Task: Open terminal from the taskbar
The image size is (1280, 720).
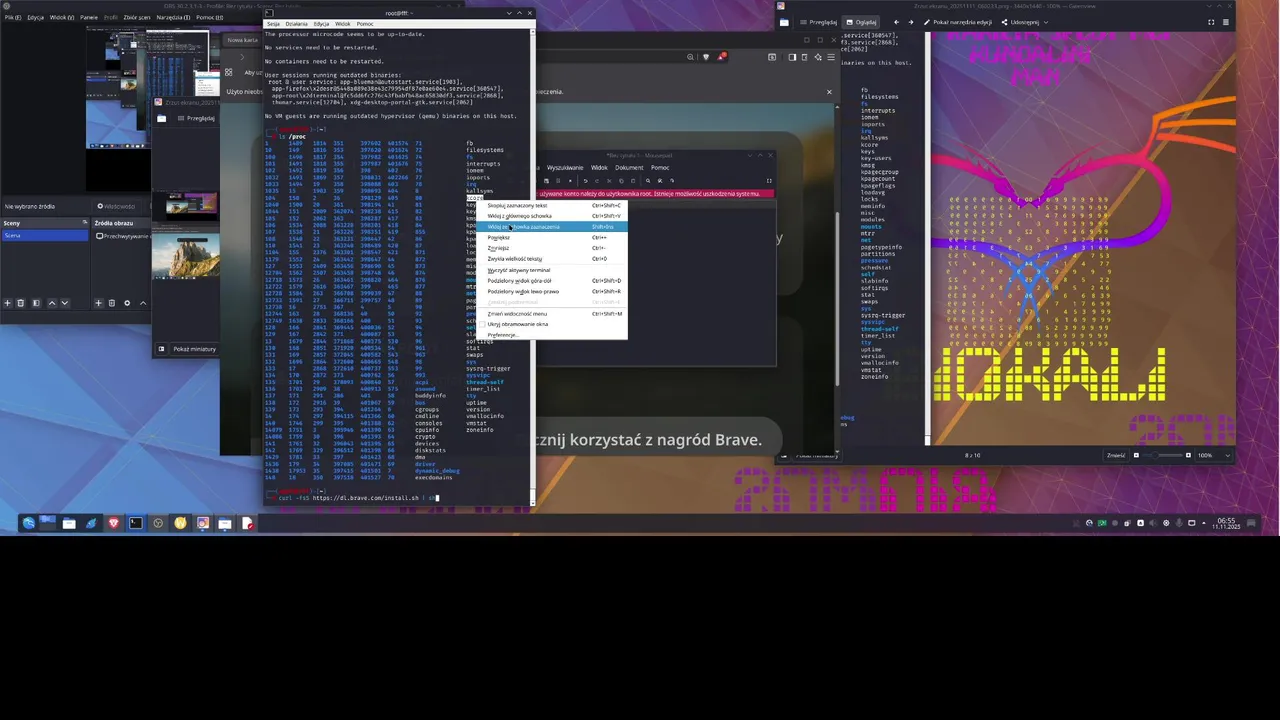Action: tap(135, 523)
